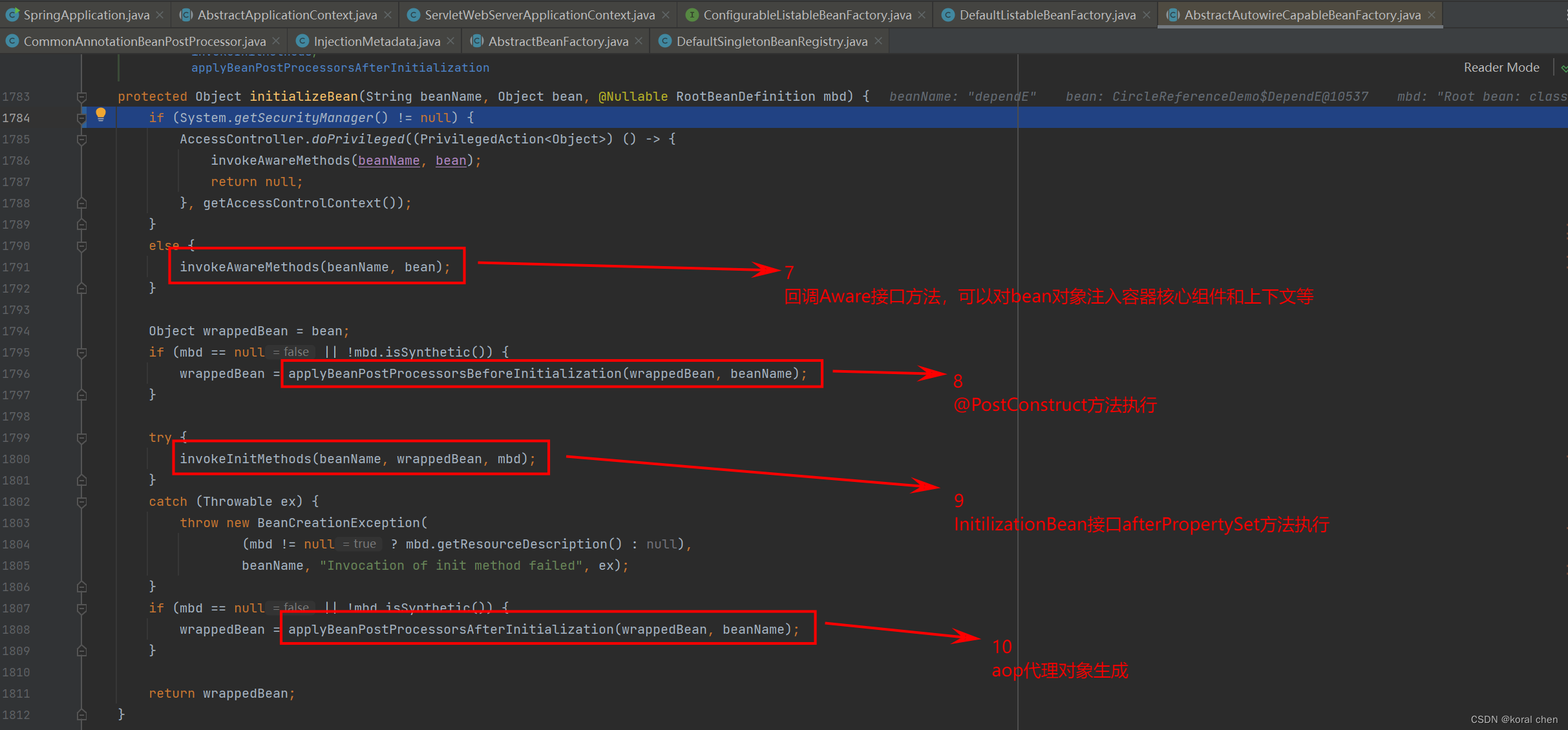The height and width of the screenshot is (730, 1568).
Task: Click the yellow intention light bulb on line 1784
Action: 101,115
